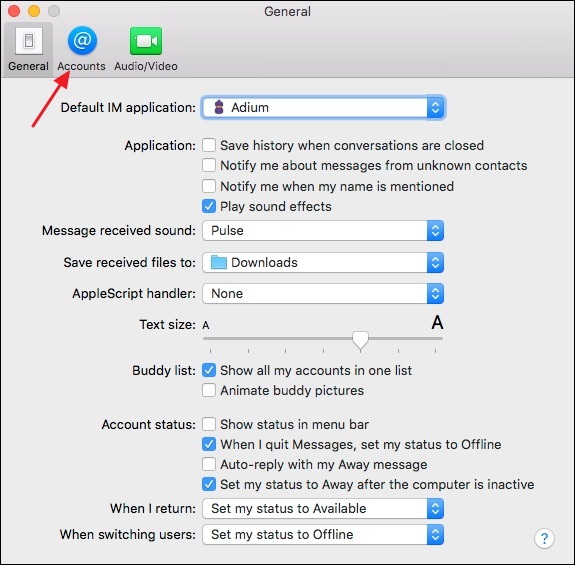Enable Animate buddy pictures

point(209,390)
